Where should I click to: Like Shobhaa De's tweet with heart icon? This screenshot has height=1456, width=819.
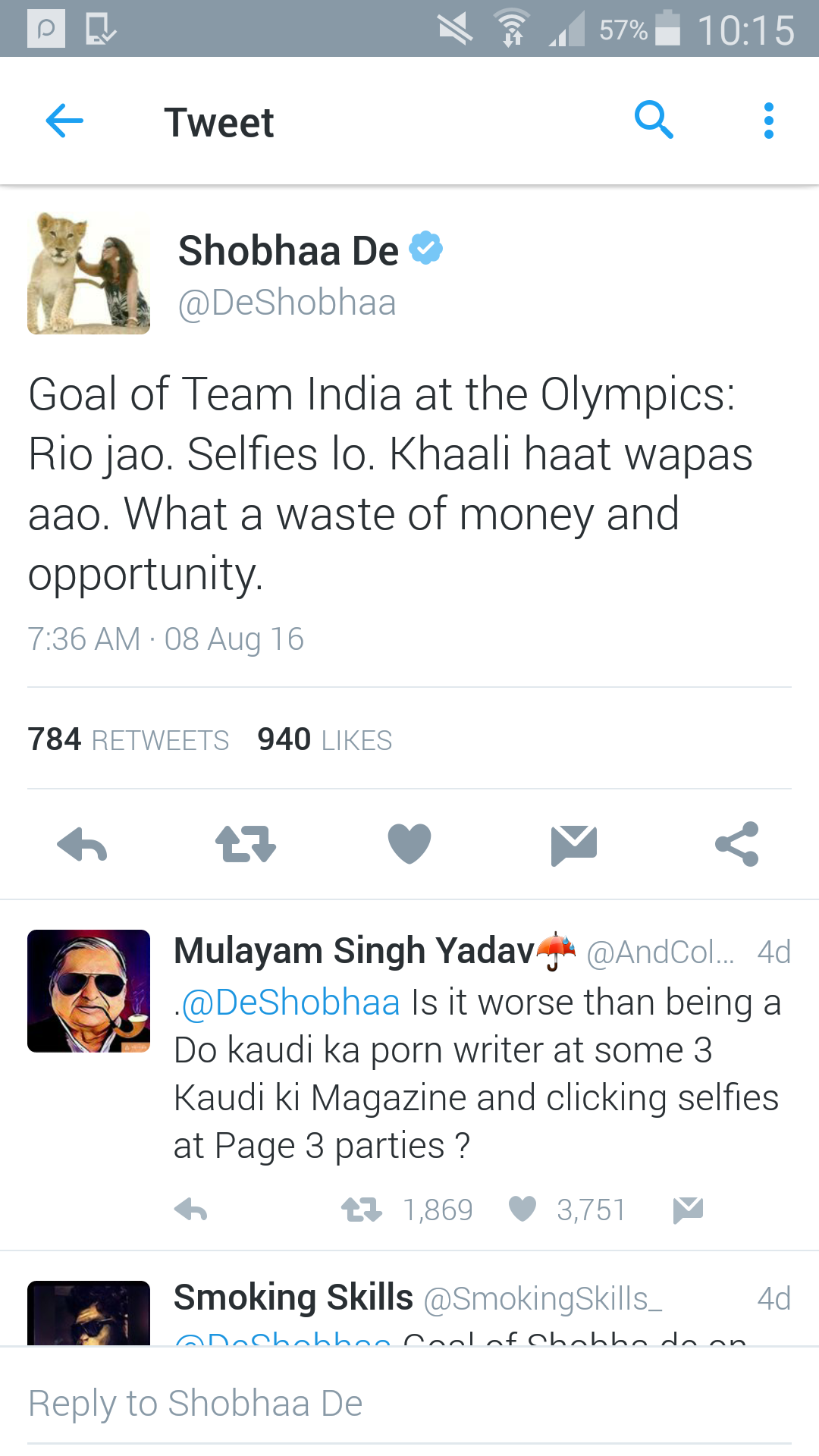click(409, 843)
